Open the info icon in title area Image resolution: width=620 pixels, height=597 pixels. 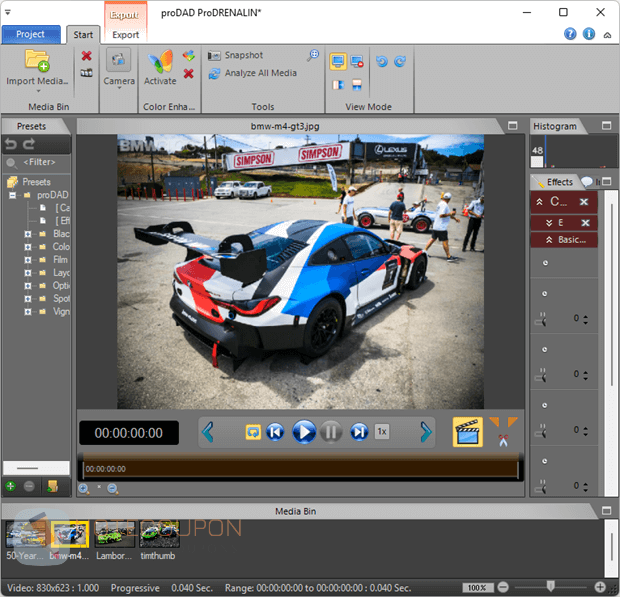click(589, 34)
